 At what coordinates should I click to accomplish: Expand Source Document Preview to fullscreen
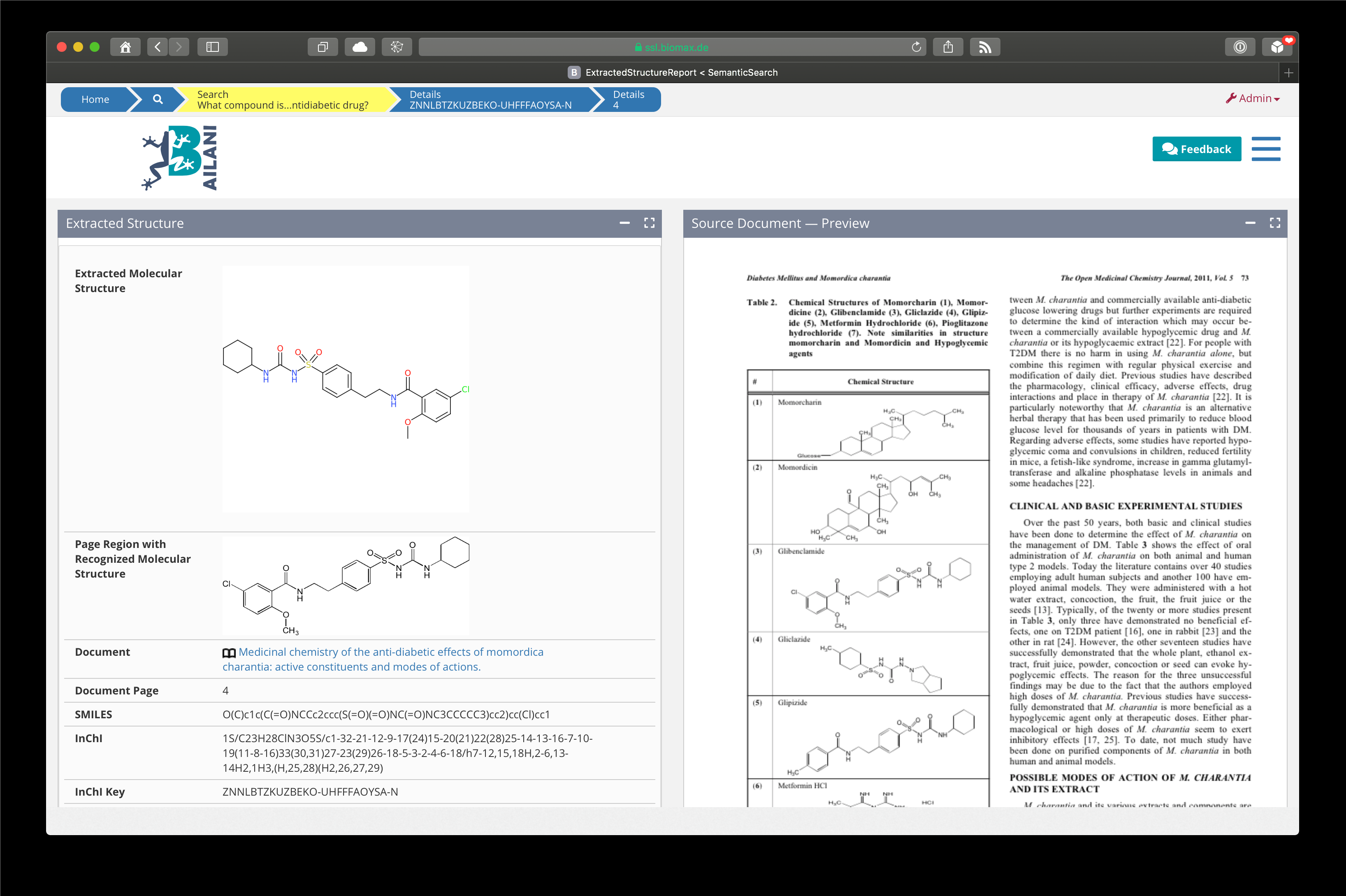(1274, 223)
